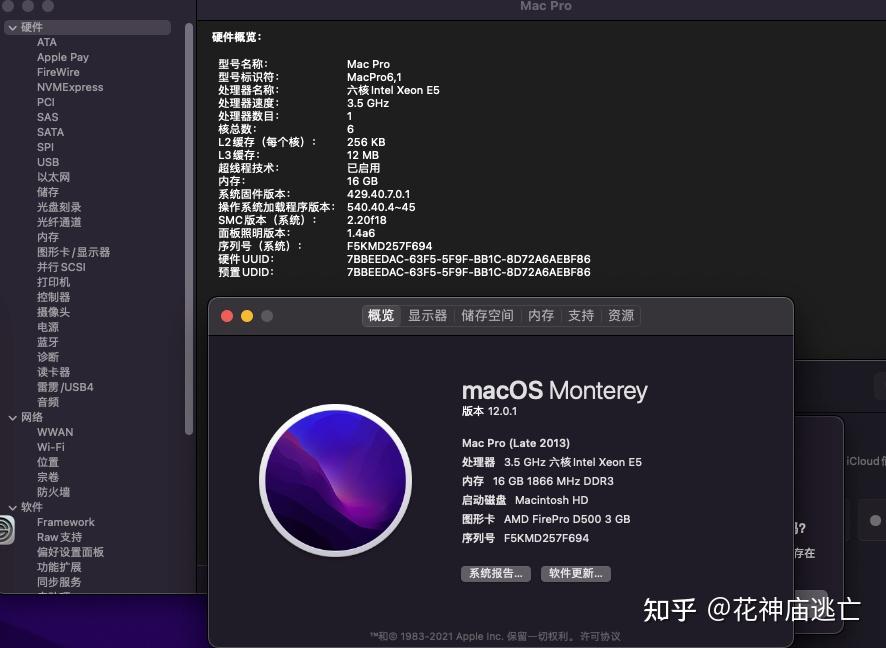Click AMD FirePro D500 3 GB text
Screen dimensions: 886x648
[567, 519]
